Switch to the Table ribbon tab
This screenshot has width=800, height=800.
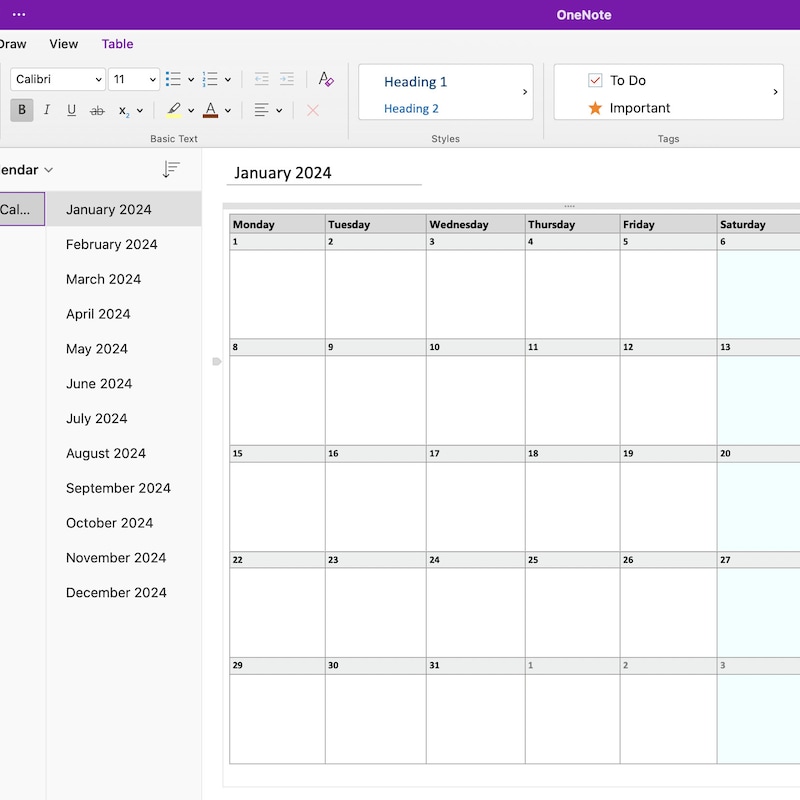tap(117, 44)
